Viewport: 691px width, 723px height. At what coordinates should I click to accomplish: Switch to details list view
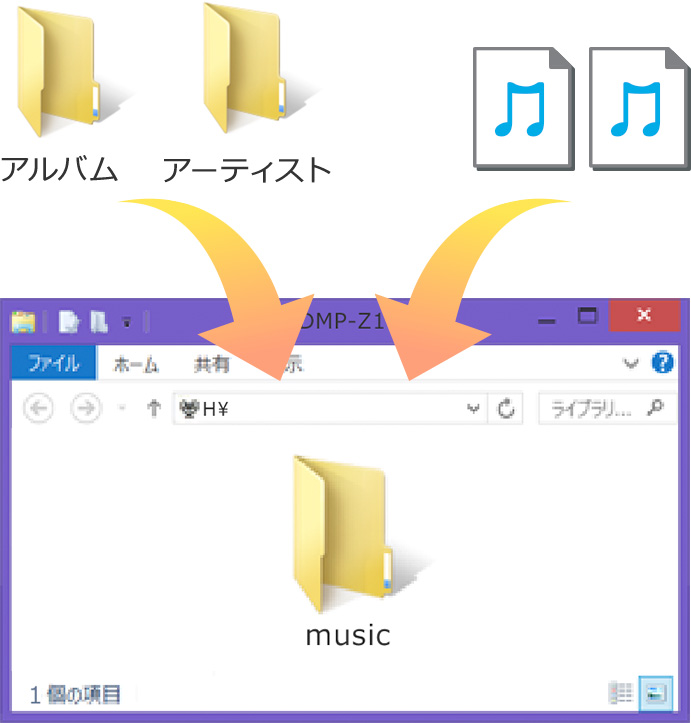point(622,692)
